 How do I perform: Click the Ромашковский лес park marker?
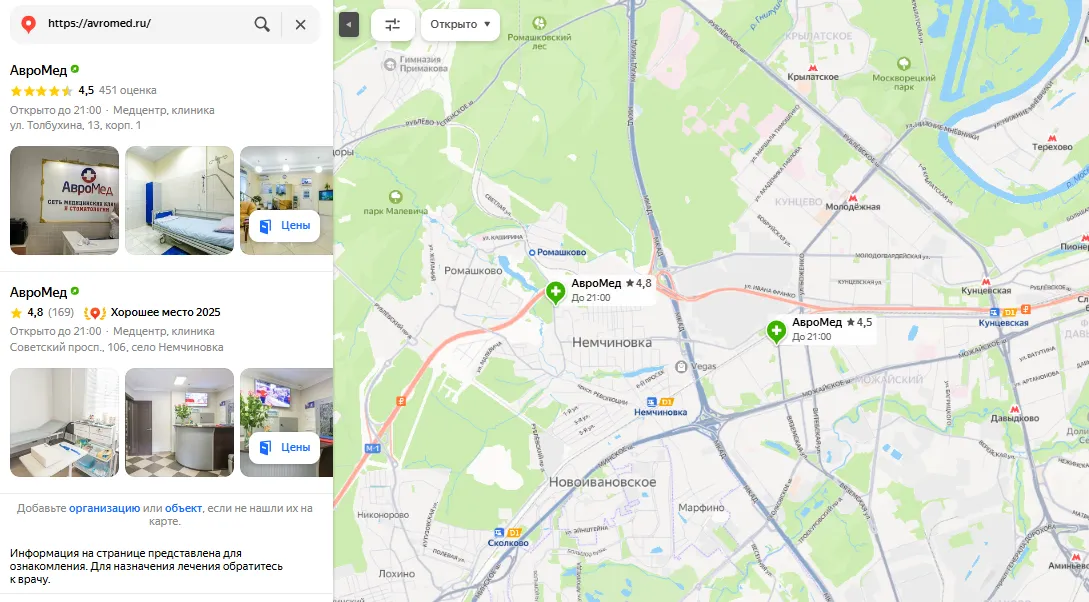pos(539,24)
